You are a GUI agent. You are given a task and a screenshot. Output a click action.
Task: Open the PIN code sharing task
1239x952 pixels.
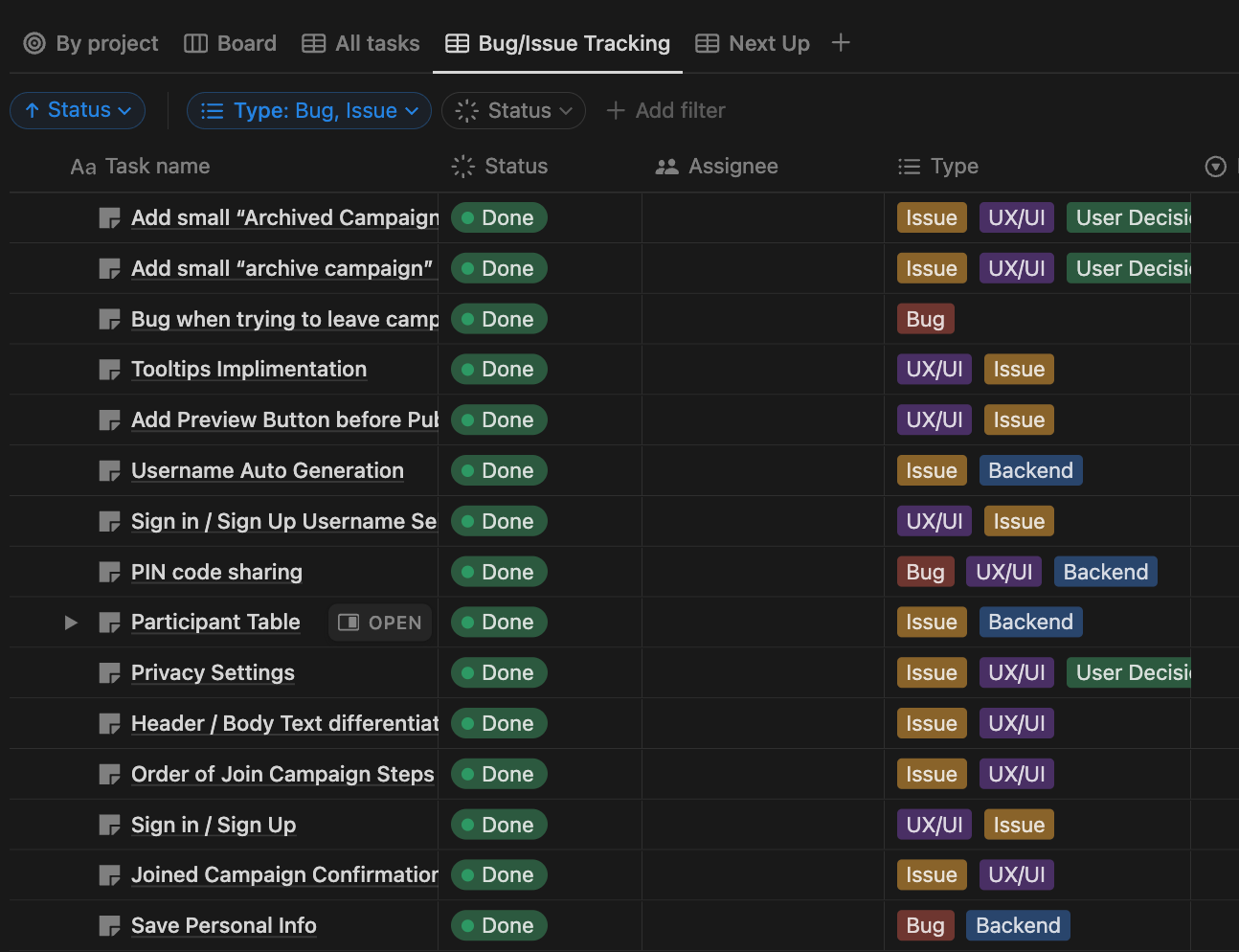tap(216, 573)
